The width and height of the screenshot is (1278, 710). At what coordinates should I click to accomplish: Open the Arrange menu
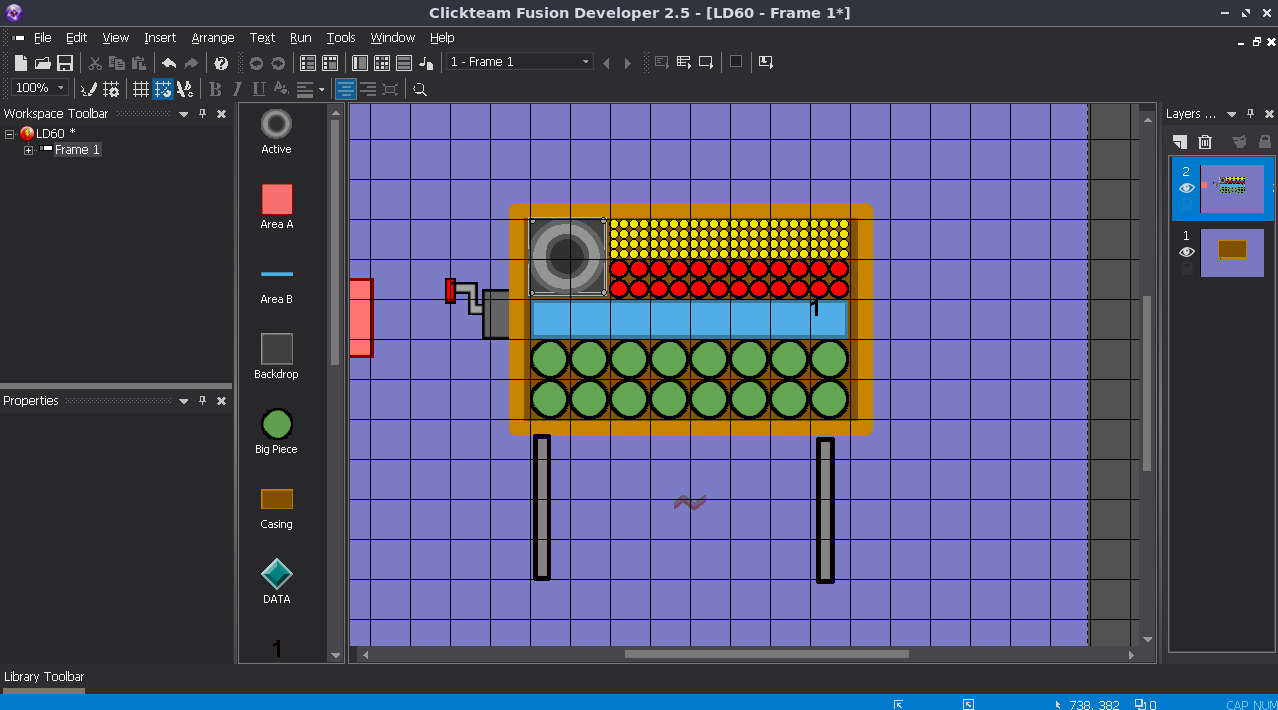213,37
